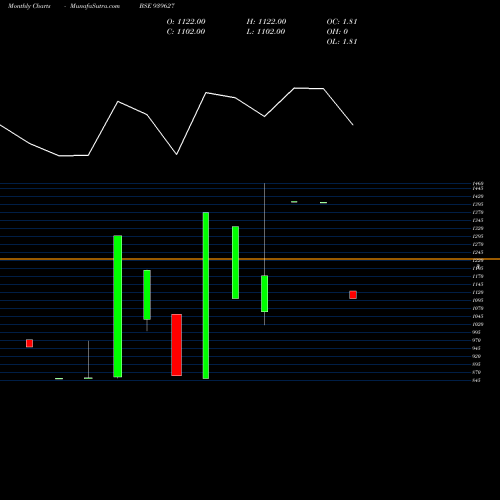The image size is (500, 500).
Task: Click the latest small red candle near 1120
Action: click(x=353, y=295)
